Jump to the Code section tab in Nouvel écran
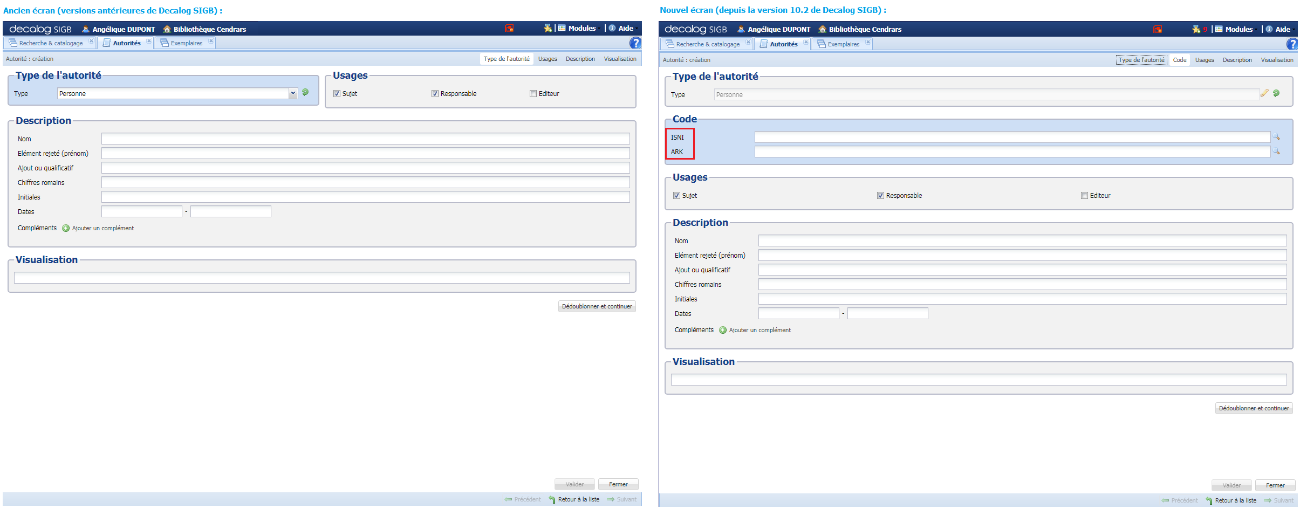The height and width of the screenshot is (509, 1300). coord(1179,60)
